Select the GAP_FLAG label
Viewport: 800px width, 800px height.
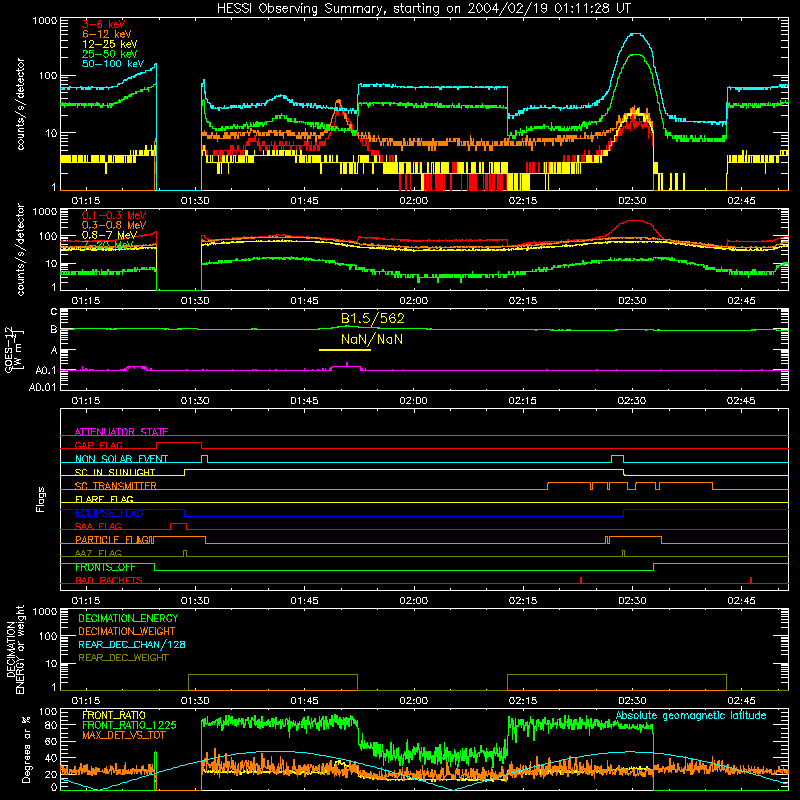tap(98, 445)
